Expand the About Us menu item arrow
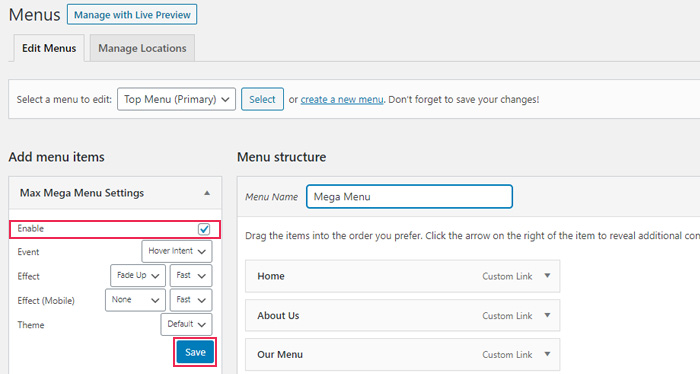Image resolution: width=700 pixels, height=374 pixels. (547, 315)
